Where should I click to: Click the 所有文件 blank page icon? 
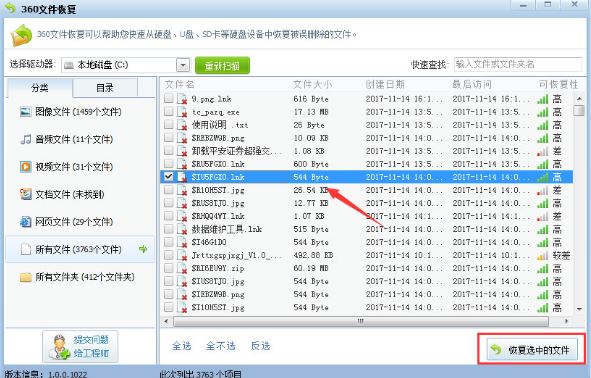tap(26, 249)
